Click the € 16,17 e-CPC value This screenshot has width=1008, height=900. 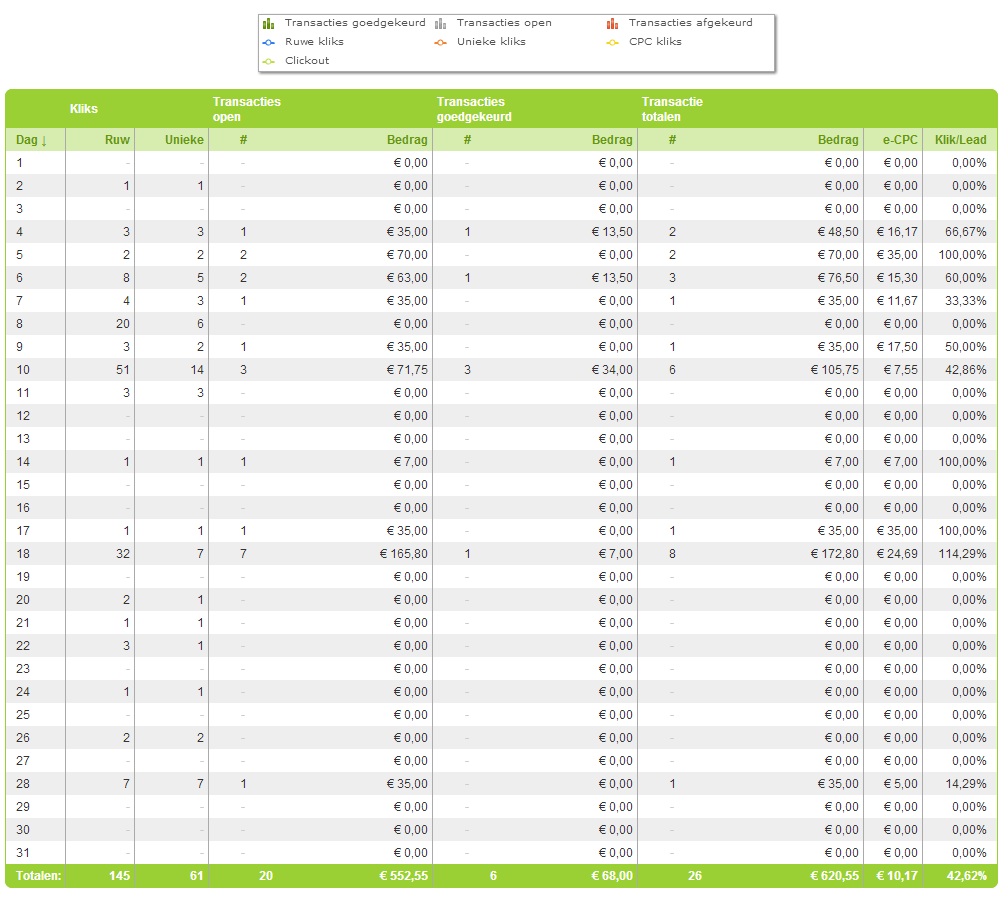coord(897,232)
